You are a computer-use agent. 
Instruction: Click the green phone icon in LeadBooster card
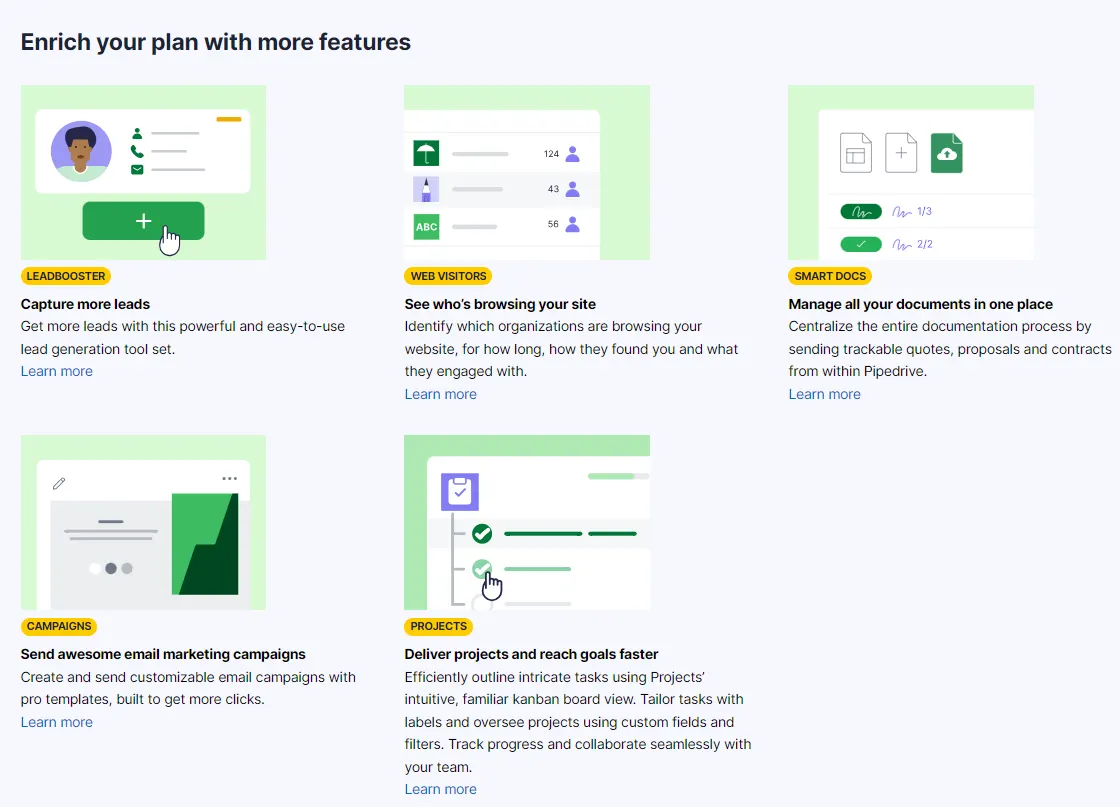[x=137, y=151]
